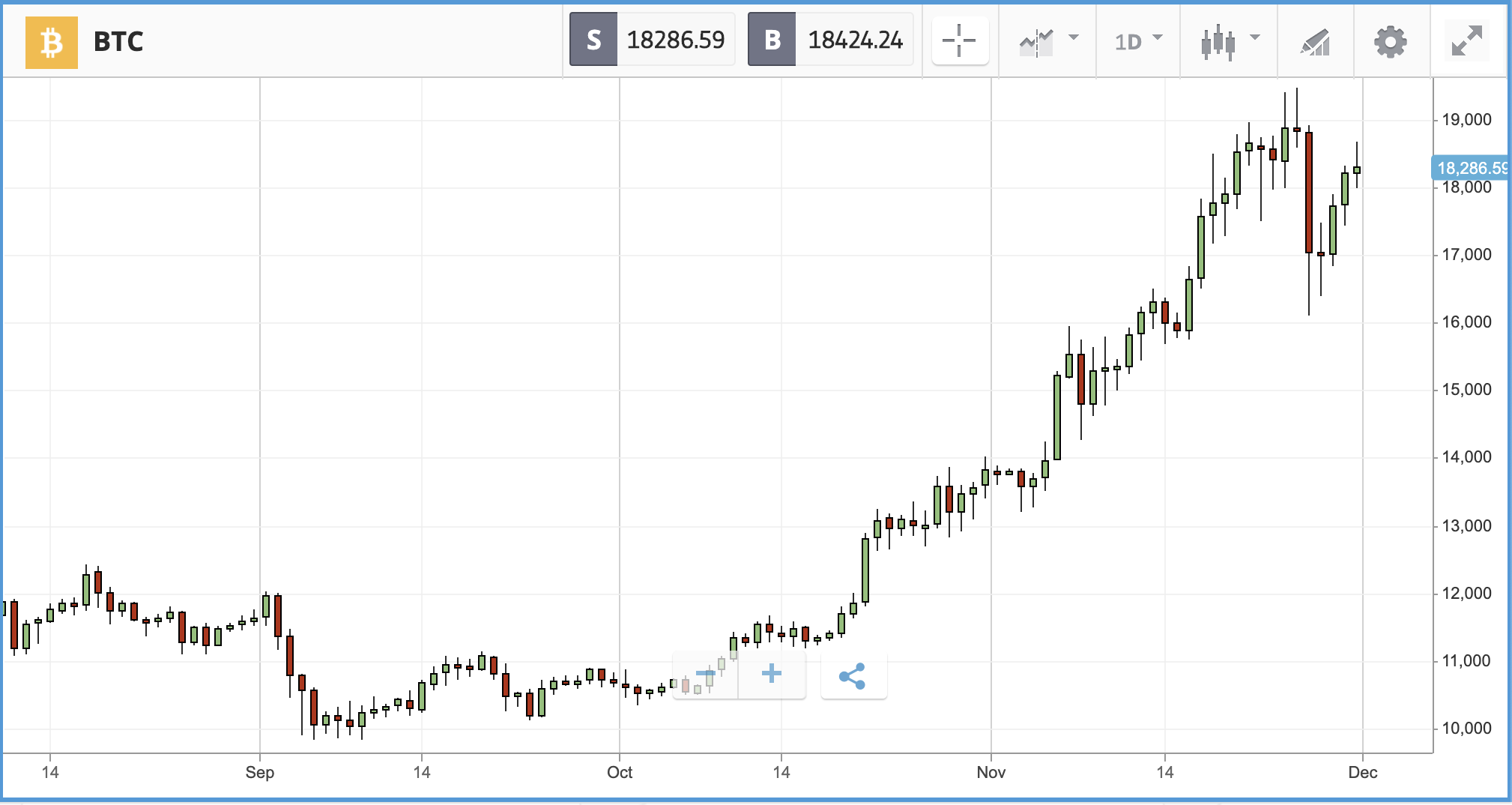Open chart settings gear icon
This screenshot has height=805, width=1512.
[1391, 41]
